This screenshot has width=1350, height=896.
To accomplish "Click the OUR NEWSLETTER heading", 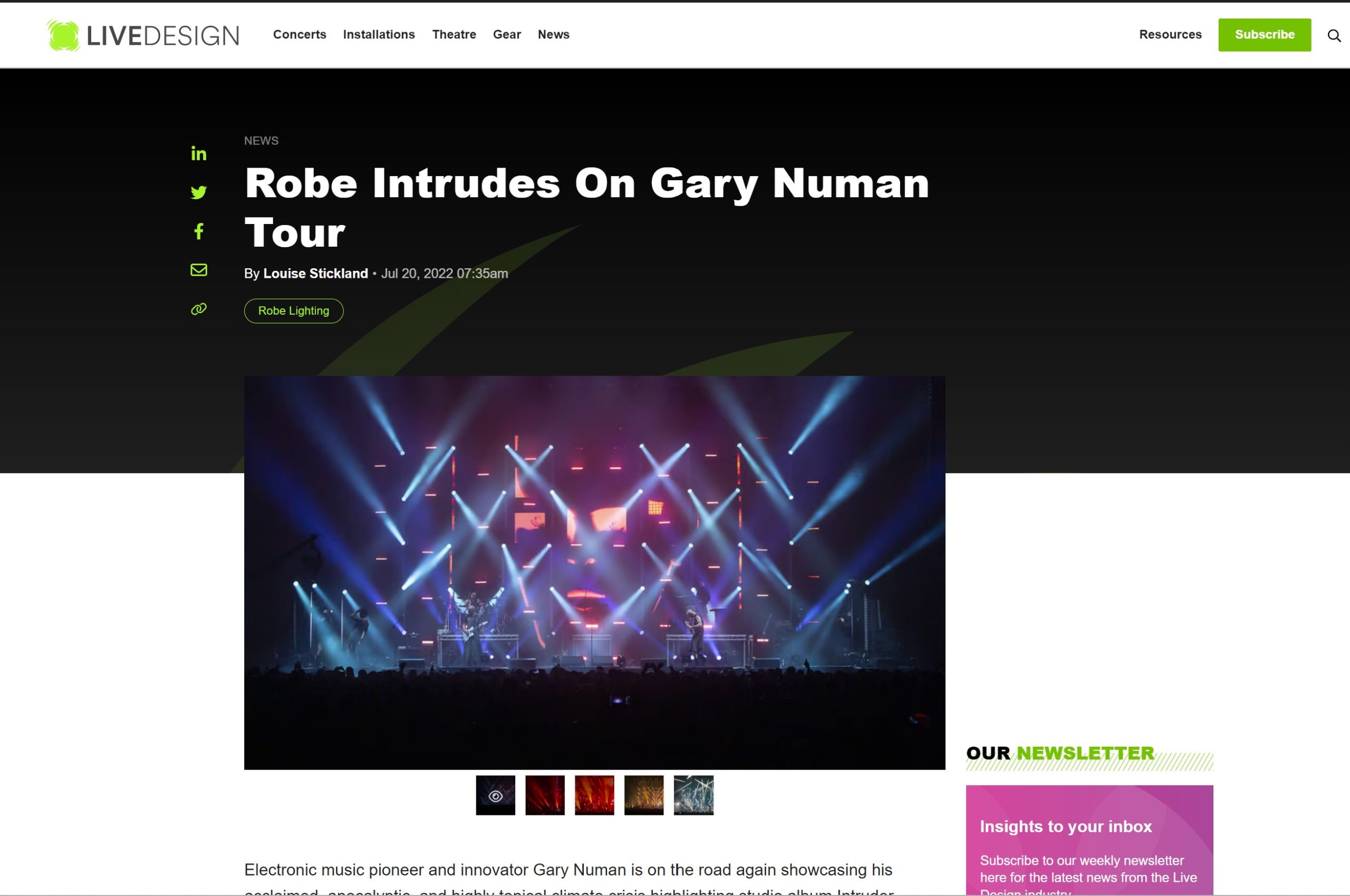I will (x=1060, y=753).
